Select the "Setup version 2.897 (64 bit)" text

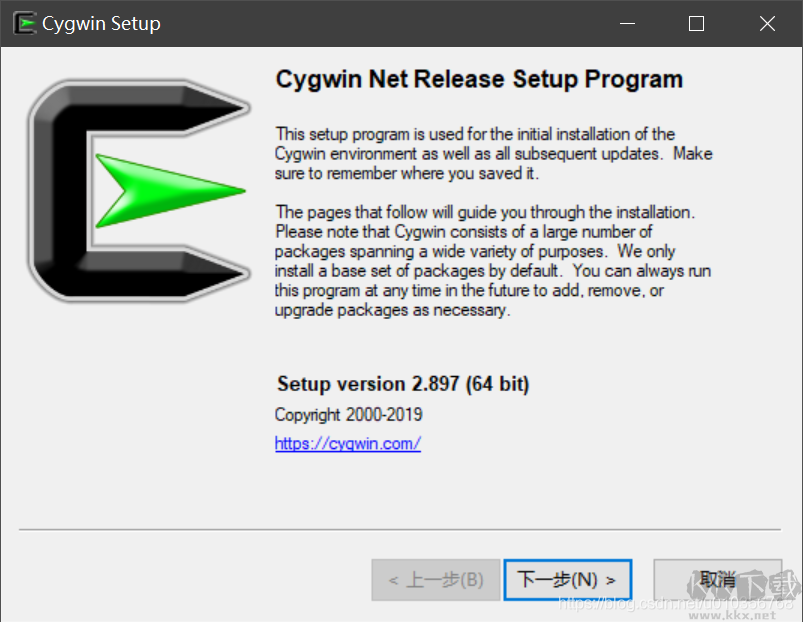(x=402, y=384)
